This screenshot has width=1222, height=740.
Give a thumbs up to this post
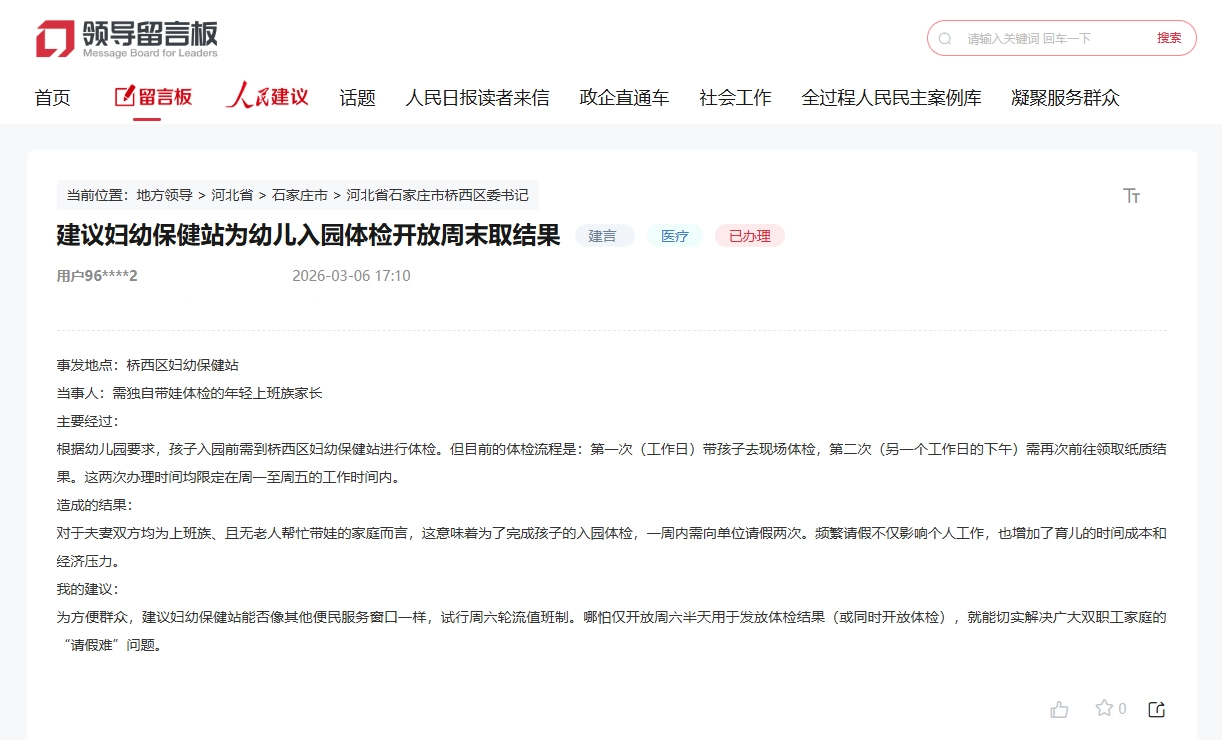(1059, 708)
